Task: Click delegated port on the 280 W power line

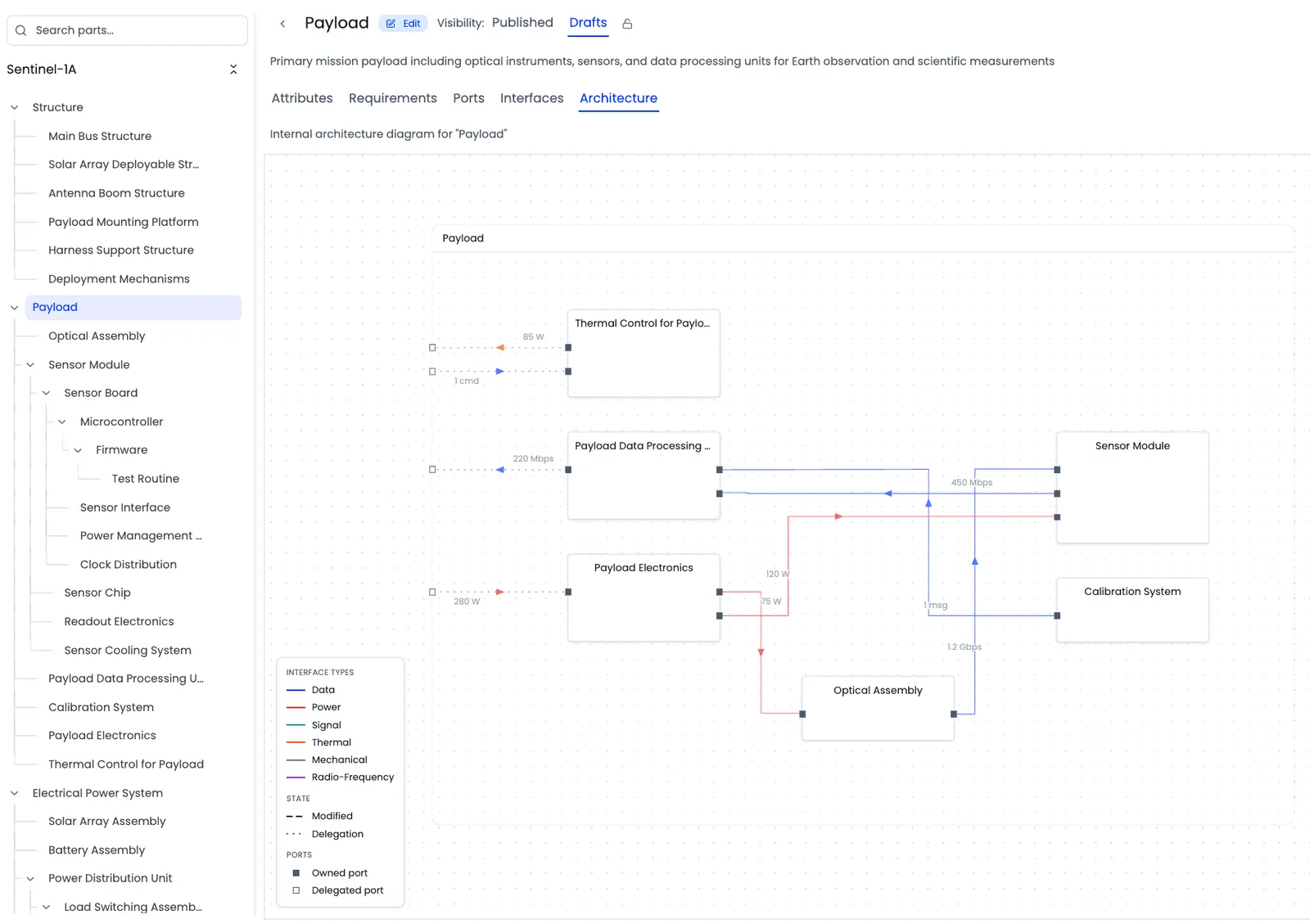Action: click(432, 592)
